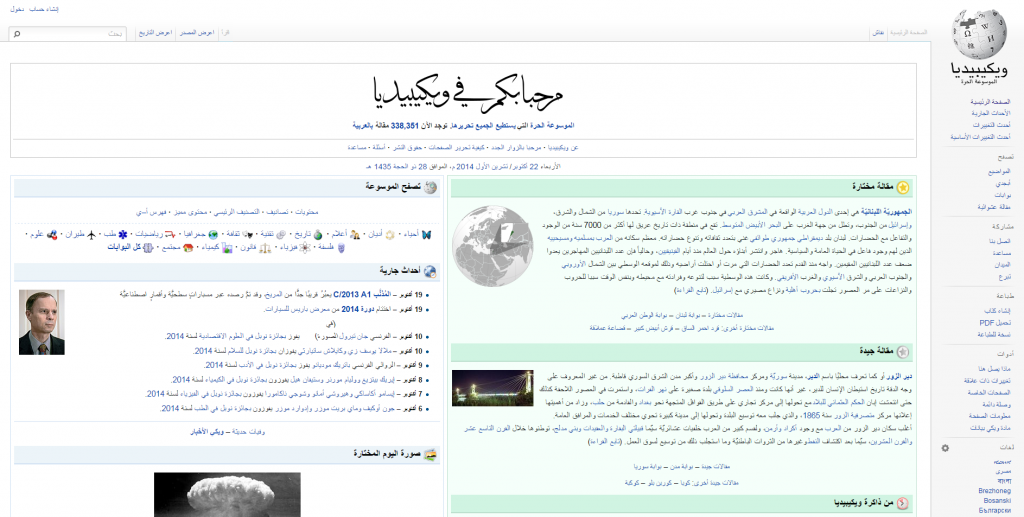
Task: Click sidebar link تحميل PDF
Action: (x=995, y=323)
